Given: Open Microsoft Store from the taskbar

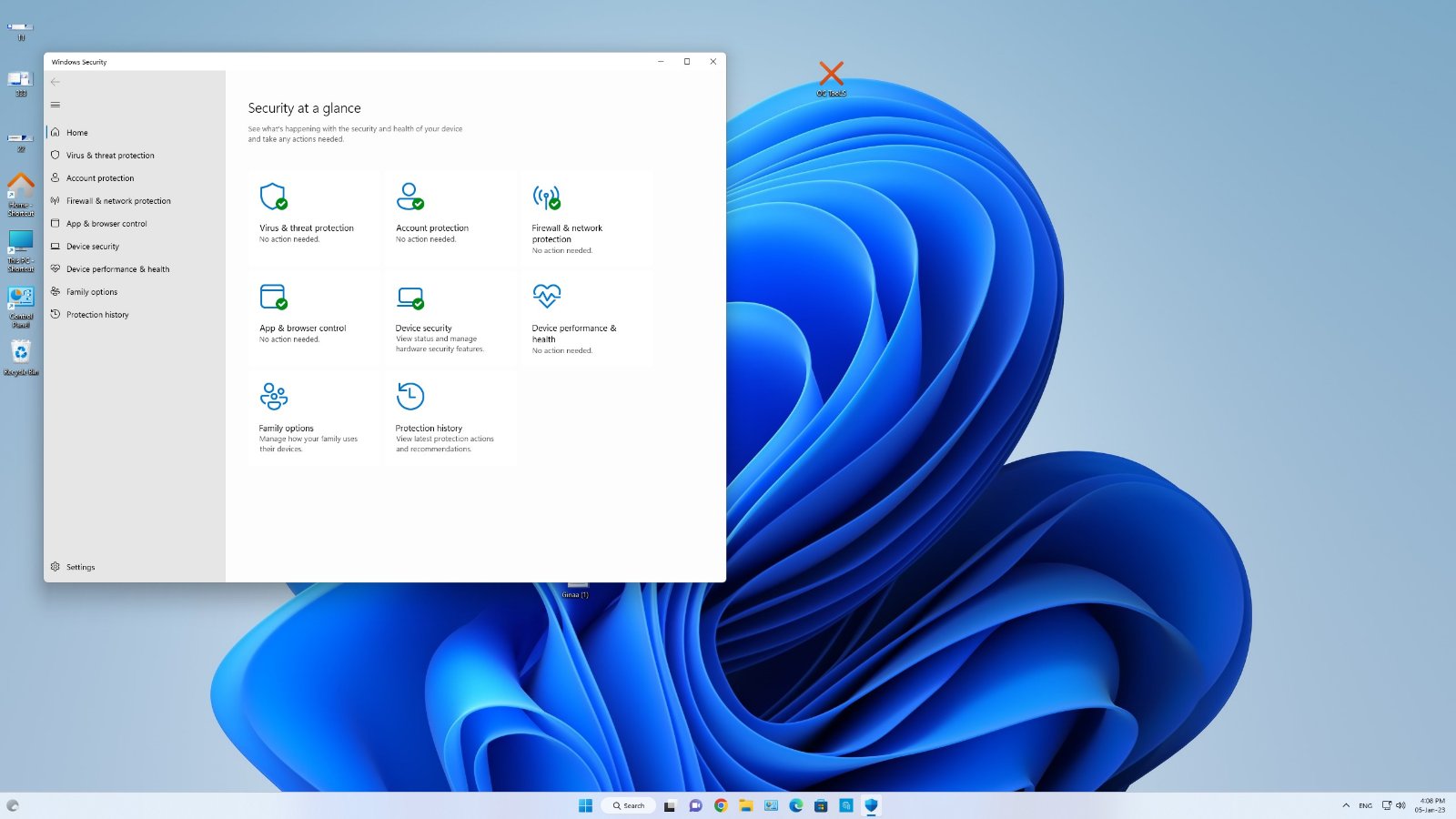Looking at the screenshot, I should 821,805.
